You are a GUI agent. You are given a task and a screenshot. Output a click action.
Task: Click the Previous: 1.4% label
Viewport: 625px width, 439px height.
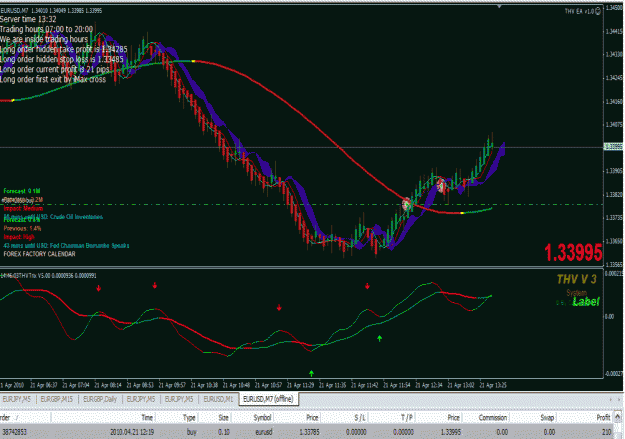22,228
